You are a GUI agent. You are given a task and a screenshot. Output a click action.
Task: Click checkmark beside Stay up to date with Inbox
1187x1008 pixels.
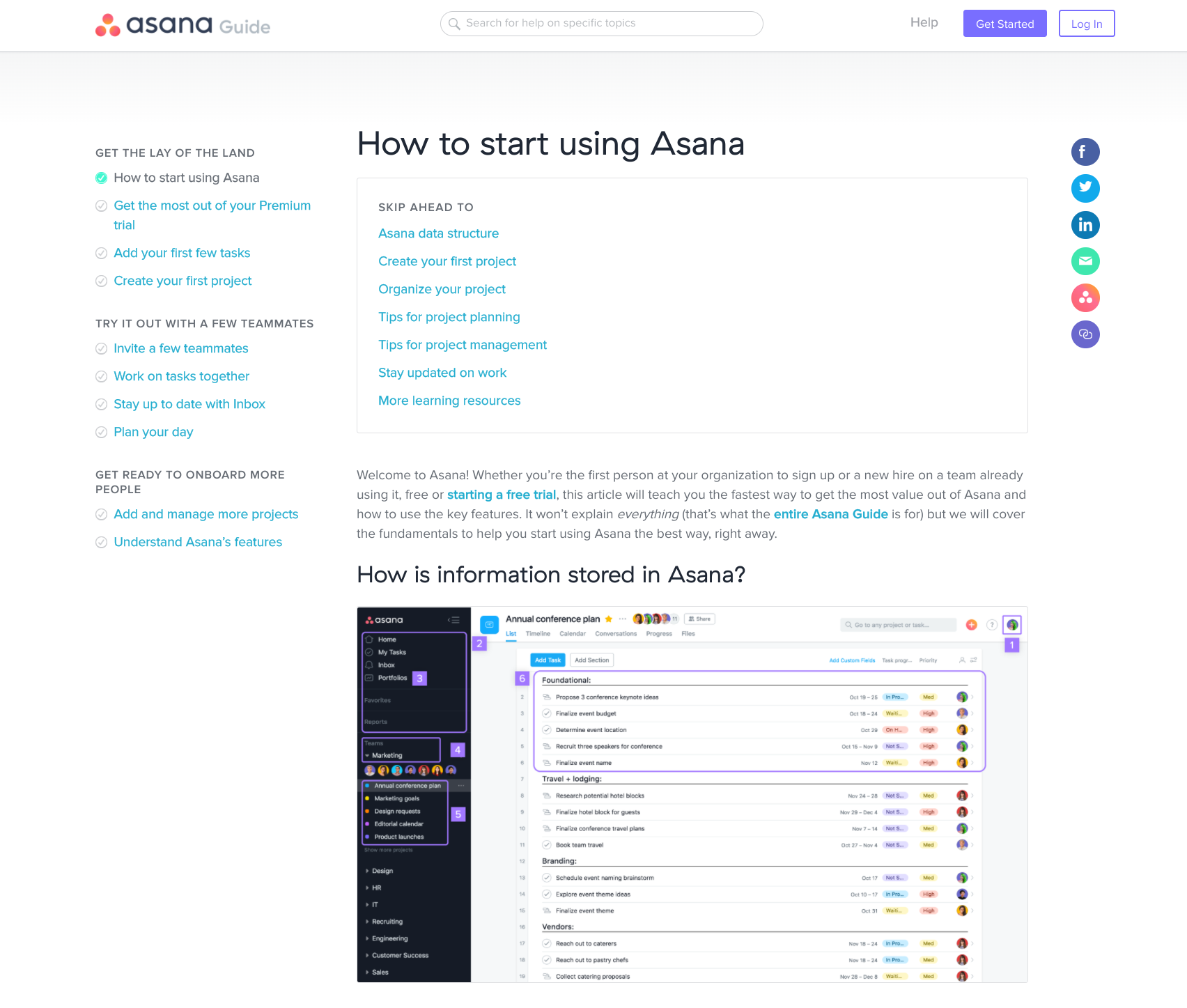click(101, 404)
